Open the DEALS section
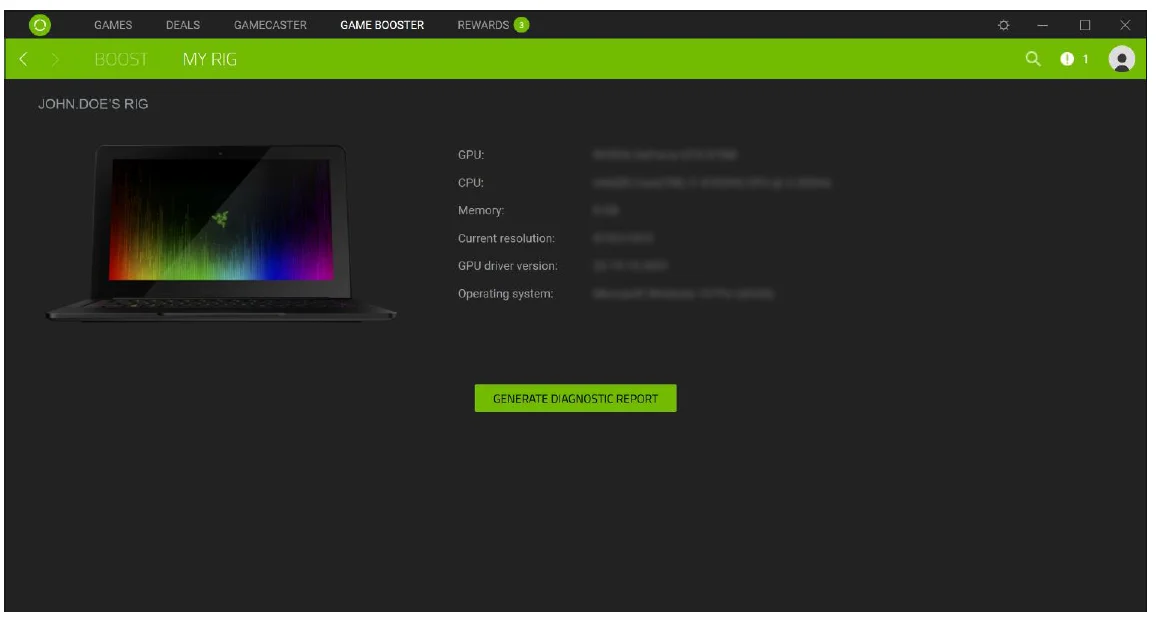Screen dimensions: 1161x622 tap(184, 27)
